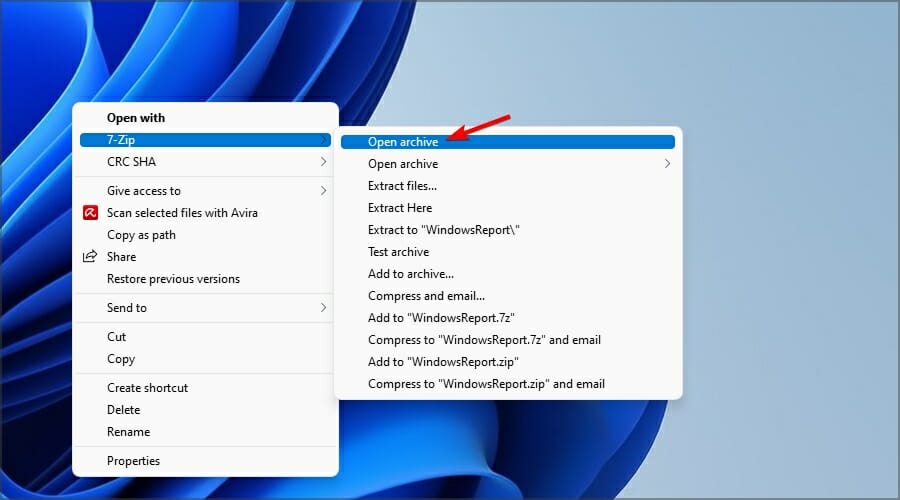Select Add to archive...
This screenshot has width=900, height=500.
[x=508, y=274]
